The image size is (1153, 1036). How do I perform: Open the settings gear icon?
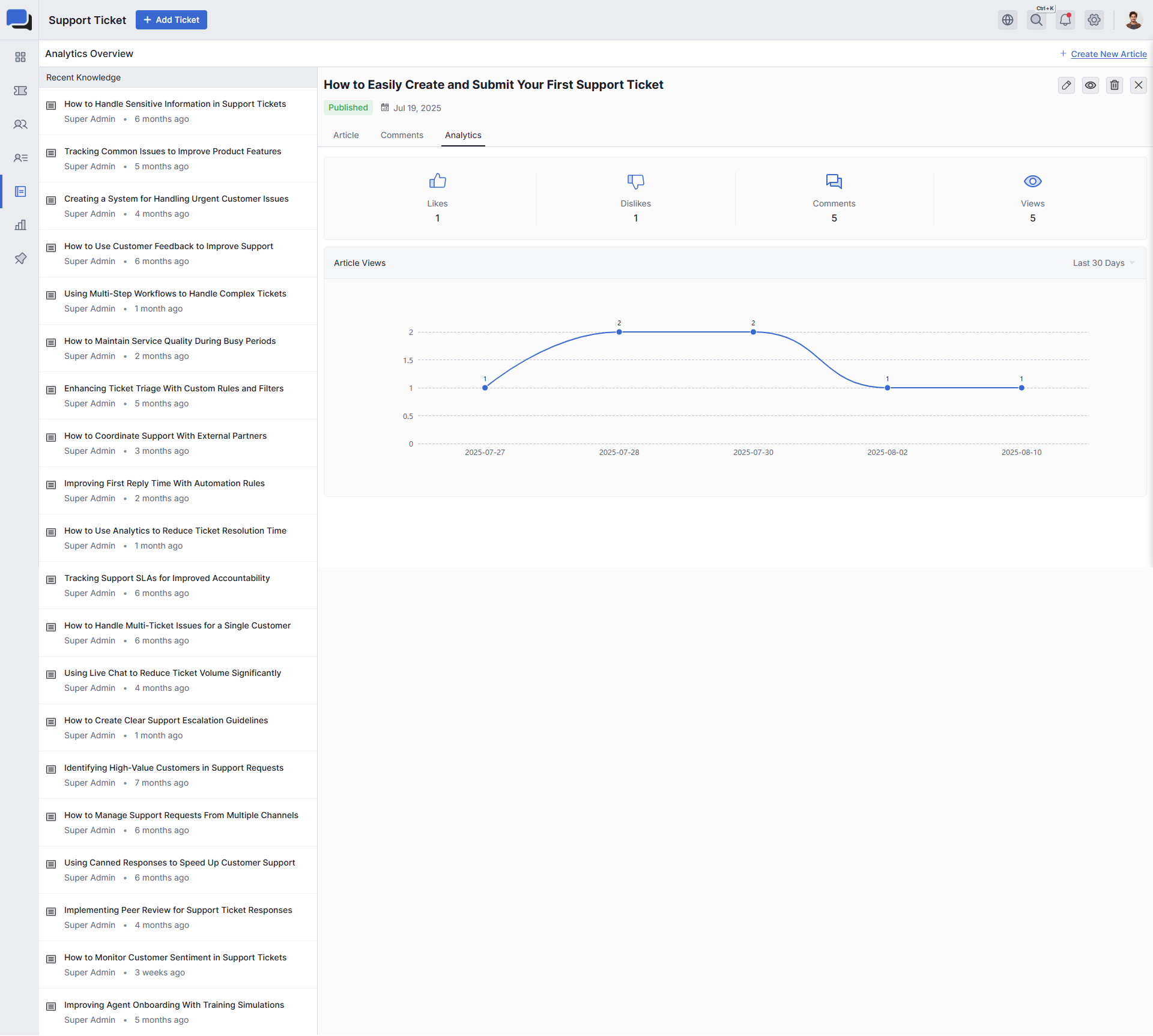(x=1094, y=20)
